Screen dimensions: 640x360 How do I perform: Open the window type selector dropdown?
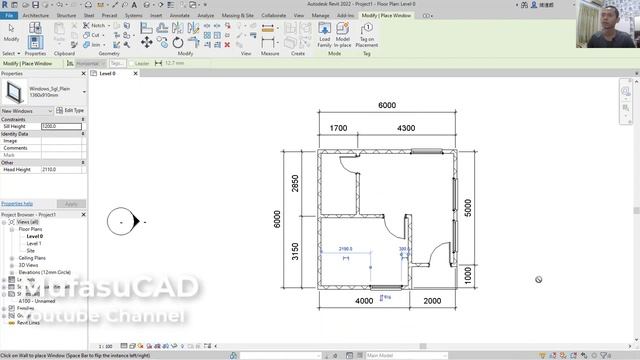84,92
